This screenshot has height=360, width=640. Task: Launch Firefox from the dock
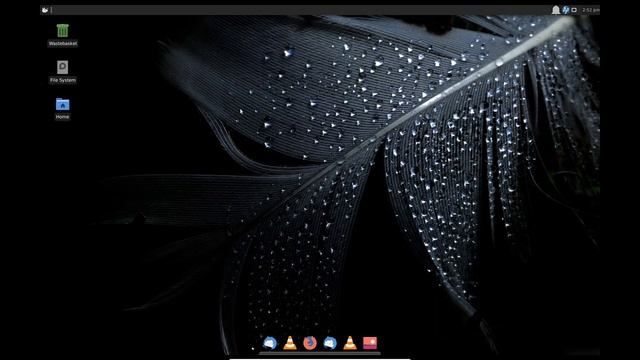point(310,343)
